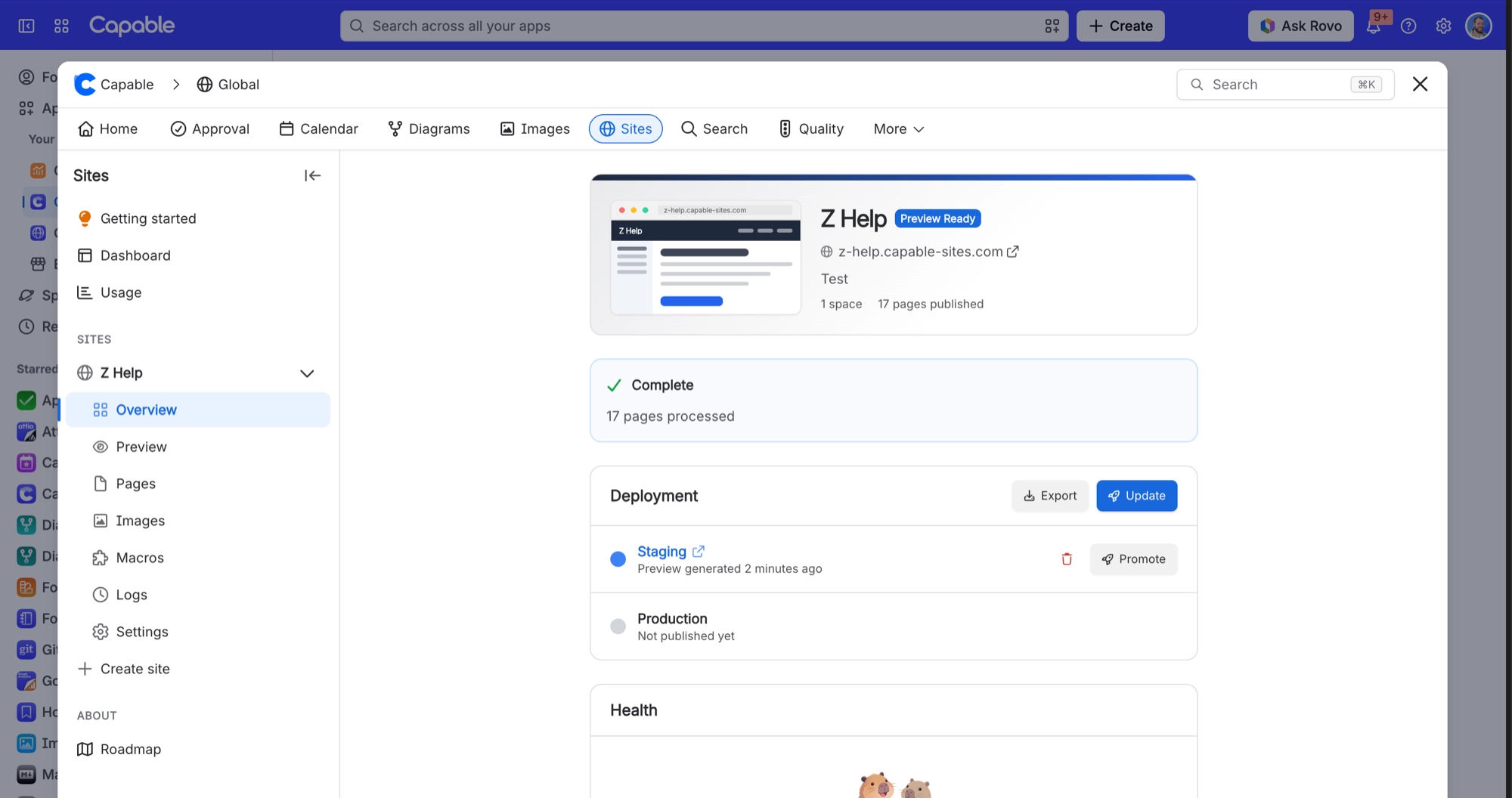The height and width of the screenshot is (798, 1512).
Task: Open the app switcher grid icon
Action: point(62,26)
